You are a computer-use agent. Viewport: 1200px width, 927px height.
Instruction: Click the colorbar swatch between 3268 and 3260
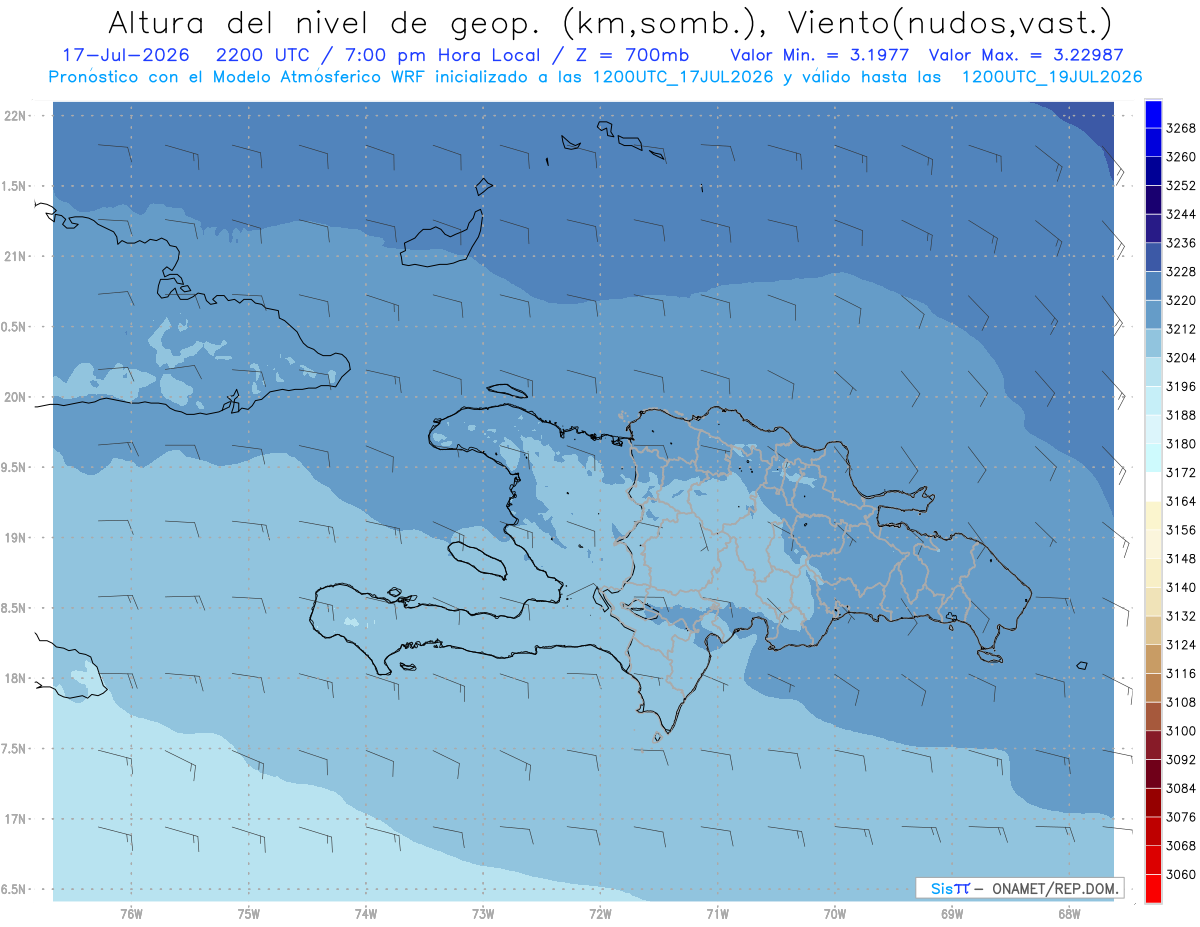click(1153, 143)
